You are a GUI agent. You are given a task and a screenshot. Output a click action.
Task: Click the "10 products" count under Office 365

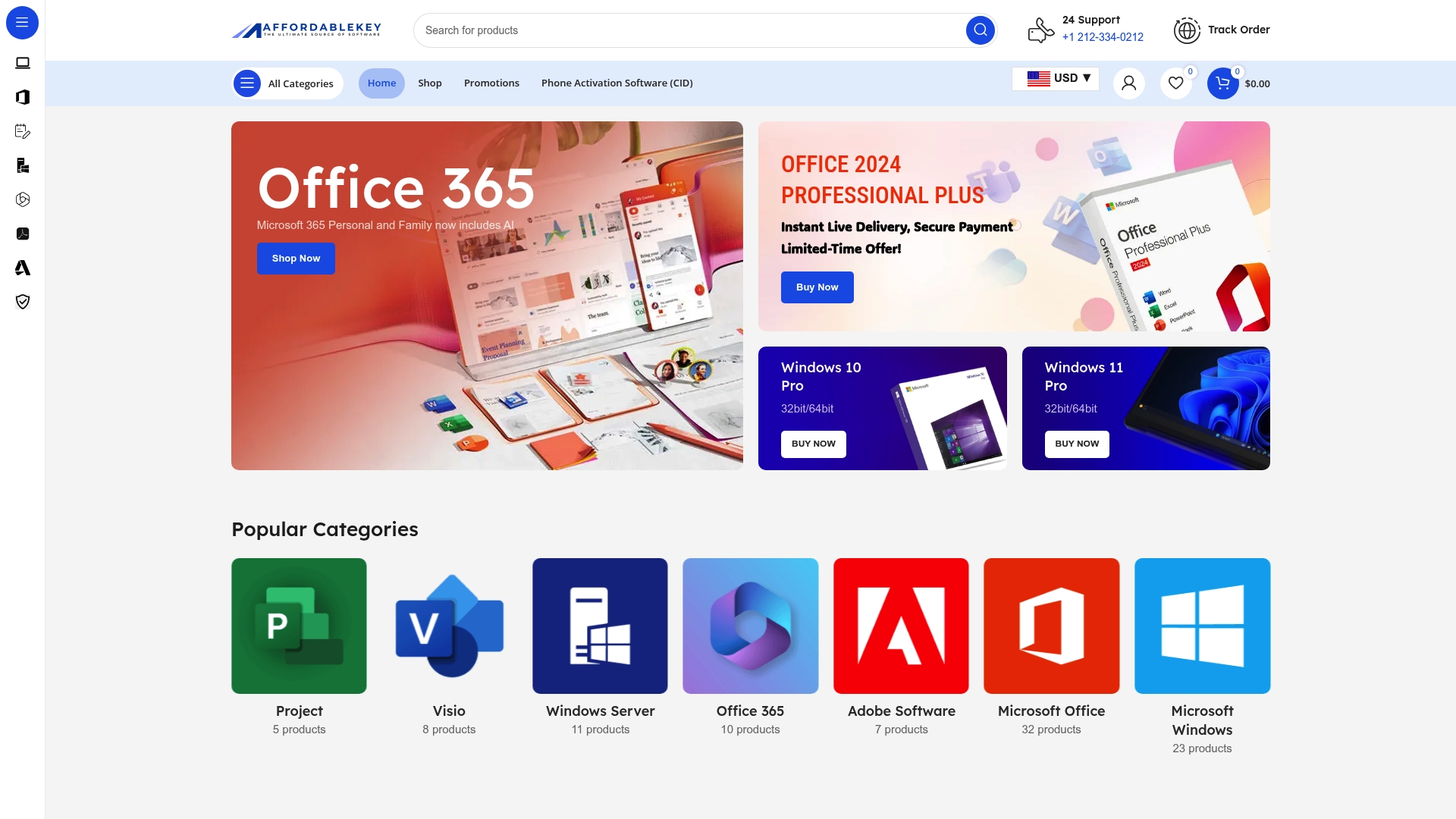[x=751, y=730]
